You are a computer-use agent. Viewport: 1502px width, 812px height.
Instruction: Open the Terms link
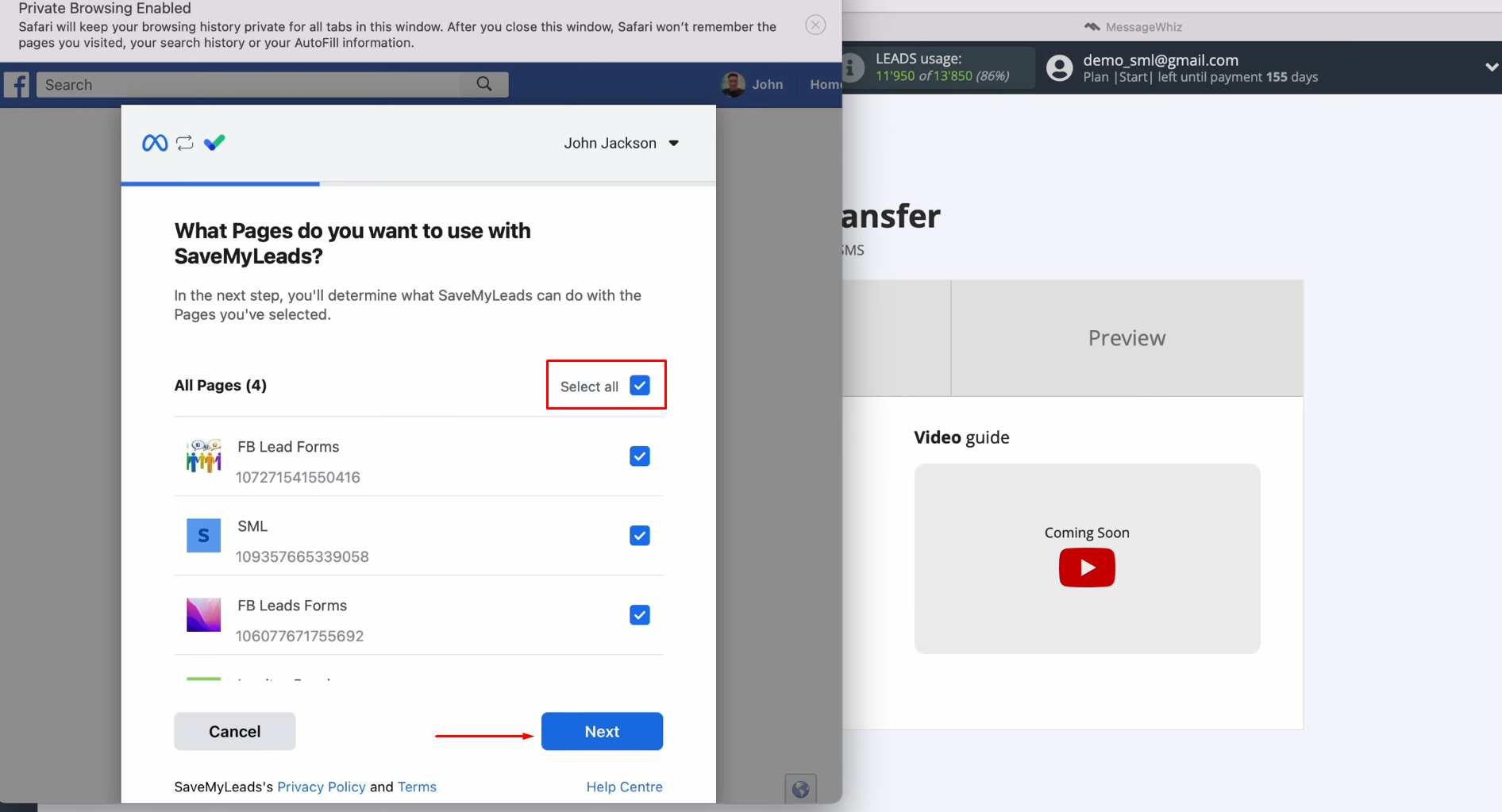point(417,787)
